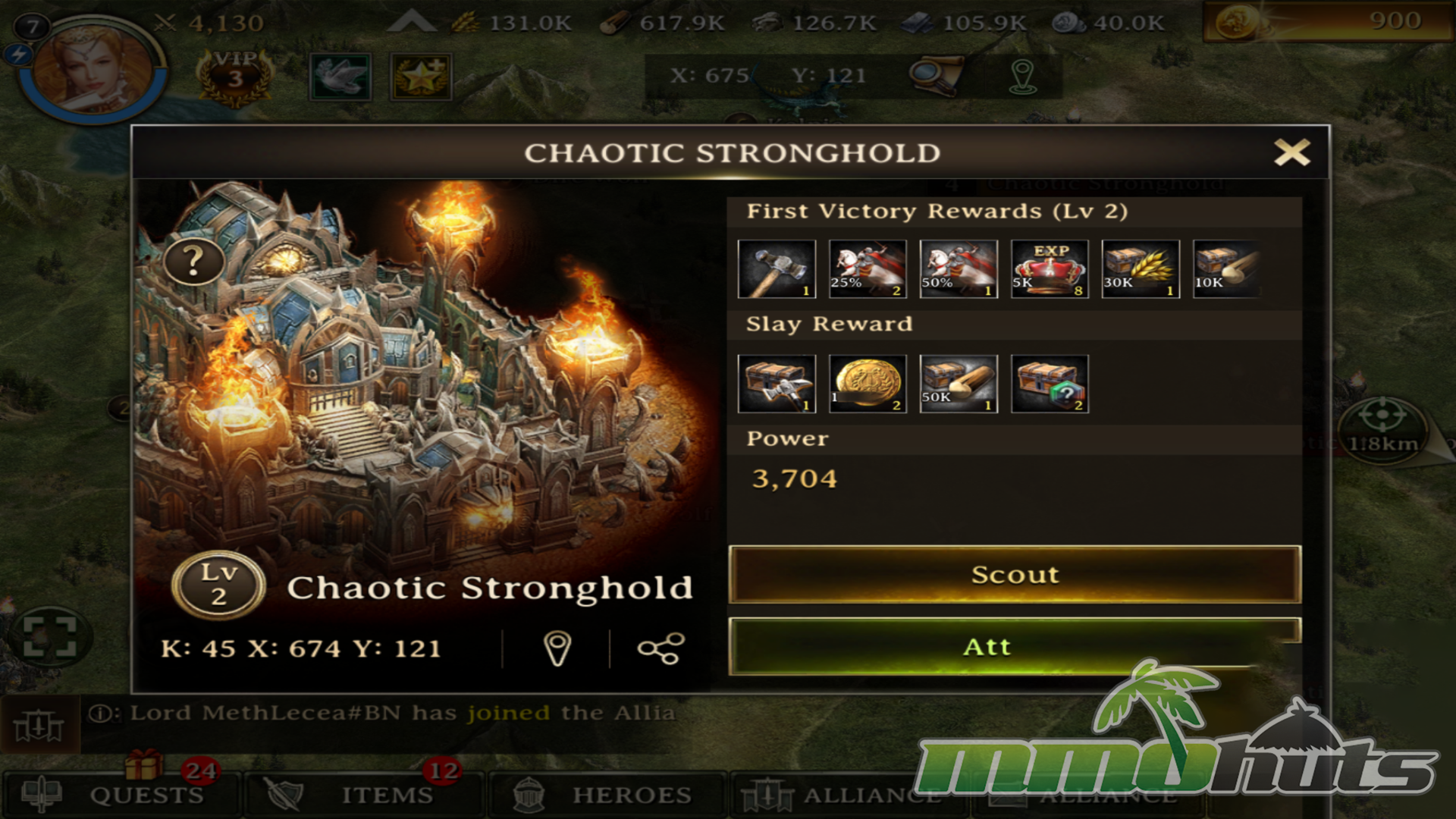Select the hammer reward icon
This screenshot has height=819, width=1456.
click(777, 269)
